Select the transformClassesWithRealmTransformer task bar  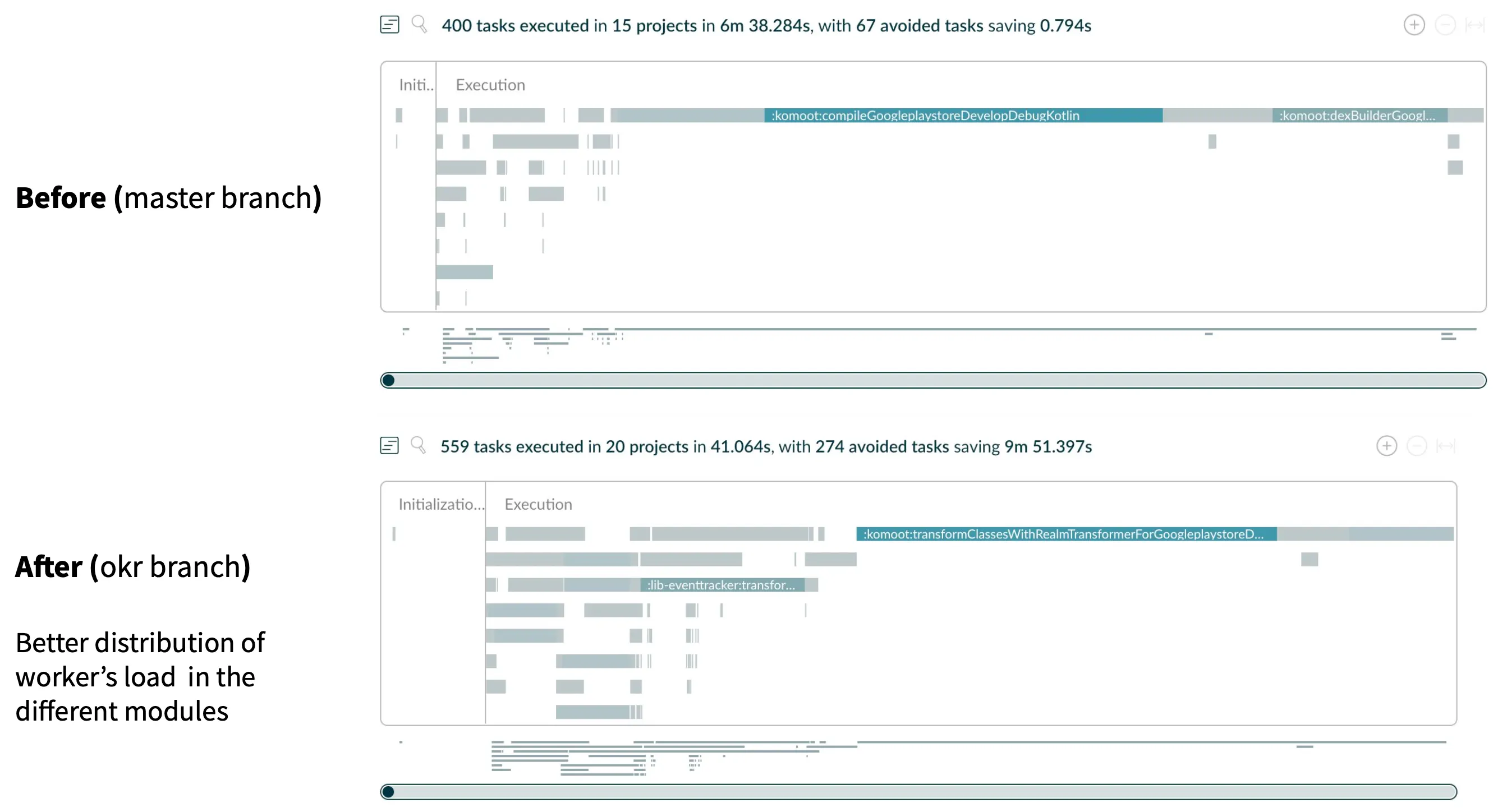coord(1066,534)
